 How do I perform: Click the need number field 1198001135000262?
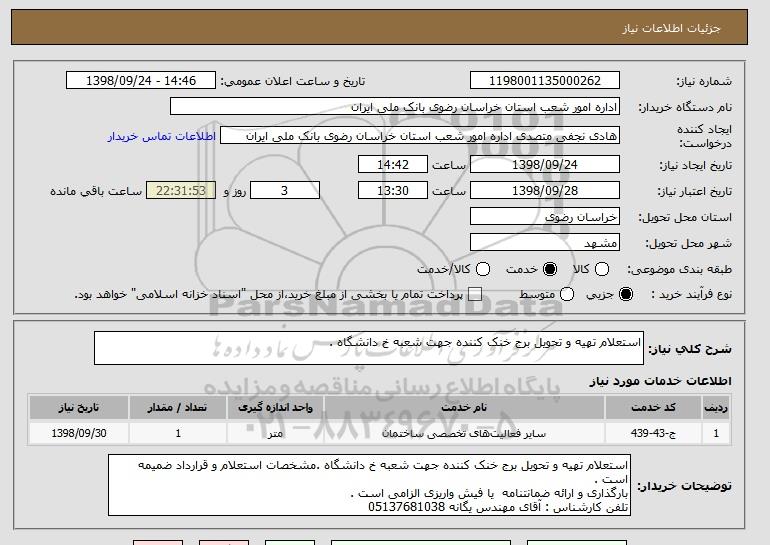coord(545,81)
